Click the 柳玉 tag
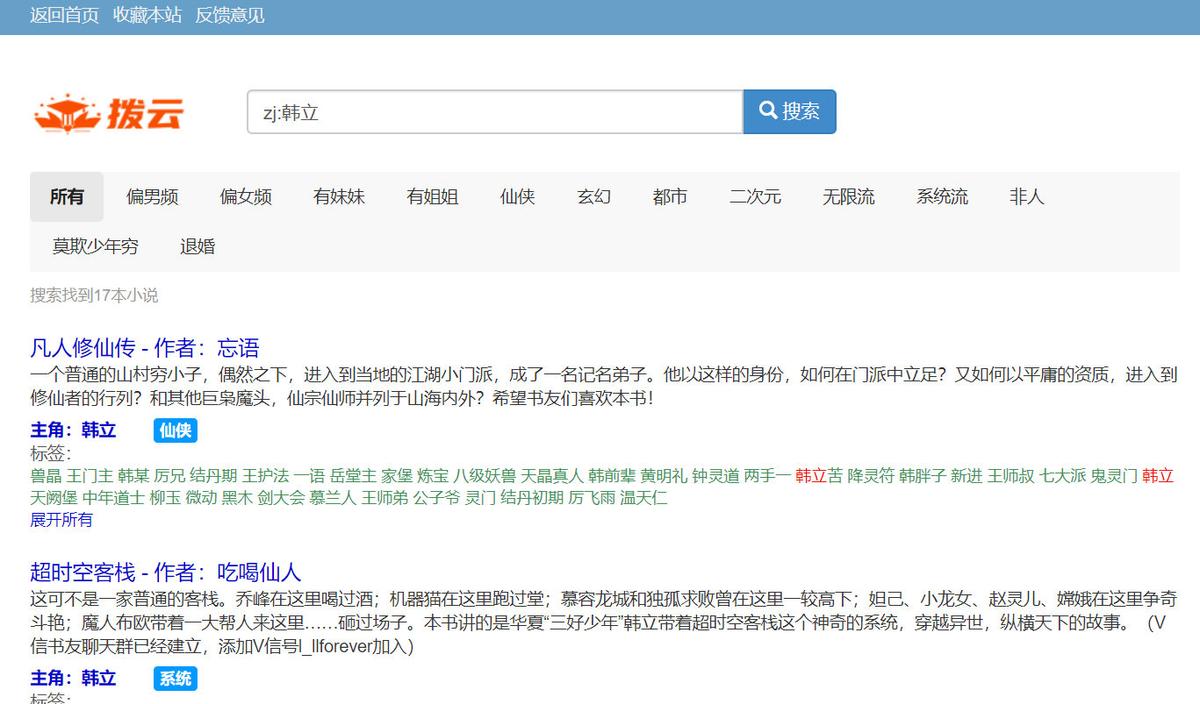Viewport: 1200px width, 704px height. pos(166,497)
